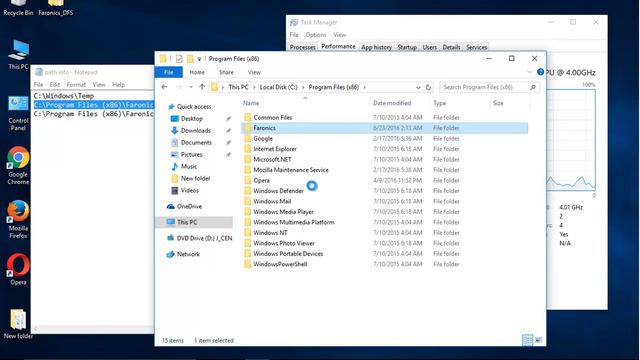The image size is (640, 360).
Task: Click C:\Windows\Temp line in Notepad
Action: (64, 96)
